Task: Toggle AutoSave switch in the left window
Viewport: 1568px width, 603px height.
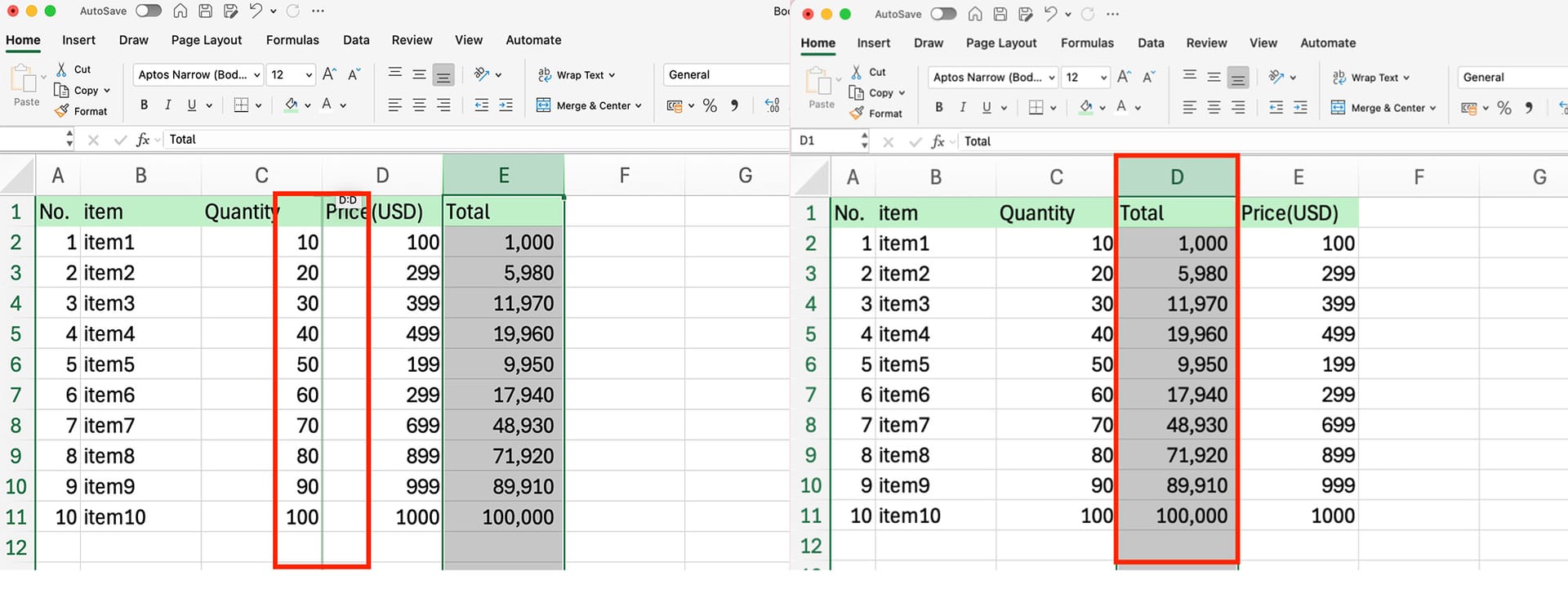Action: pyautogui.click(x=148, y=11)
